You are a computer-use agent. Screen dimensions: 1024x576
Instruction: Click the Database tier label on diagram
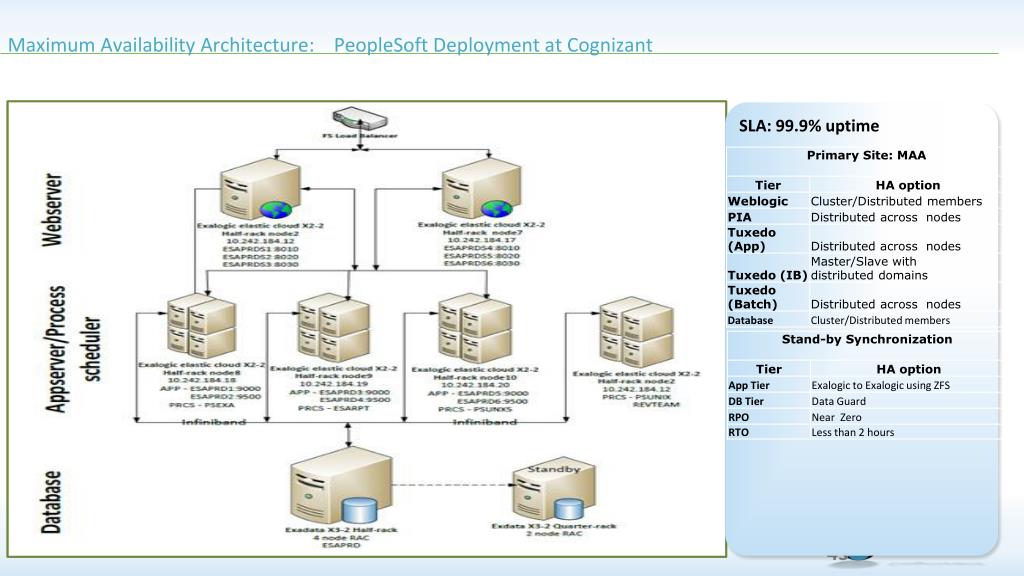[51, 502]
